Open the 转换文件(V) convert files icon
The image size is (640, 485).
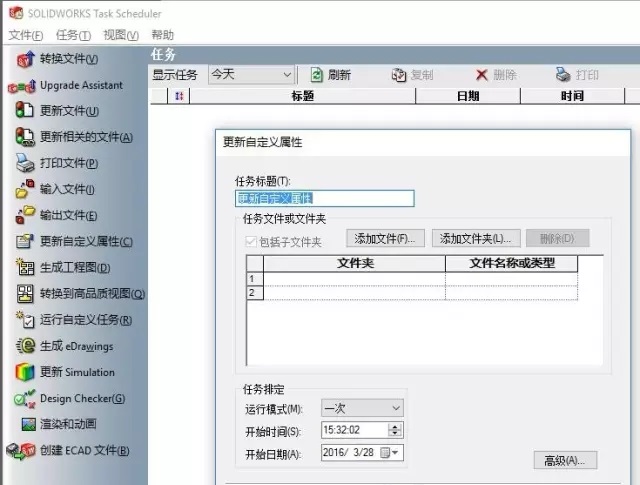[x=26, y=59]
